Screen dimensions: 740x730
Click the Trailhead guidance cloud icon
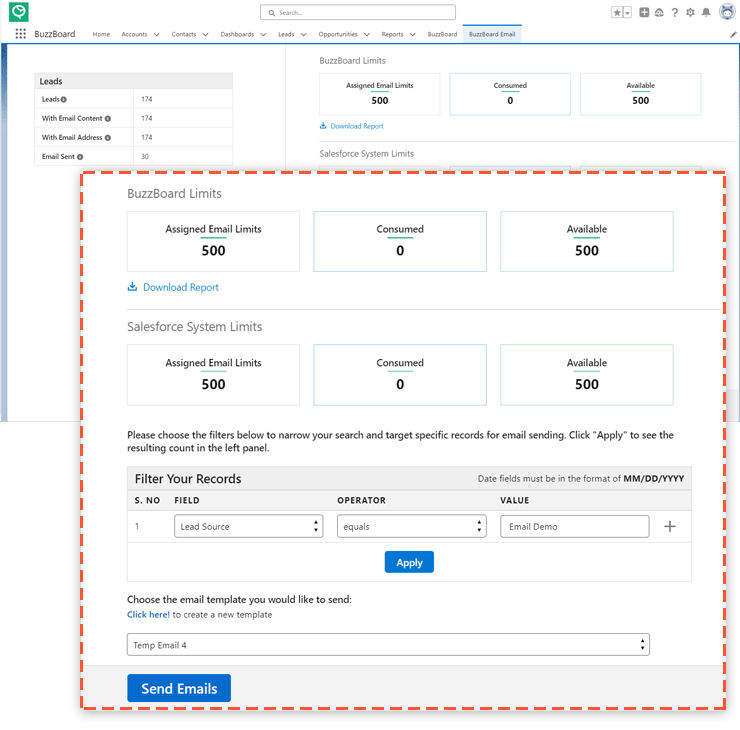[x=659, y=13]
